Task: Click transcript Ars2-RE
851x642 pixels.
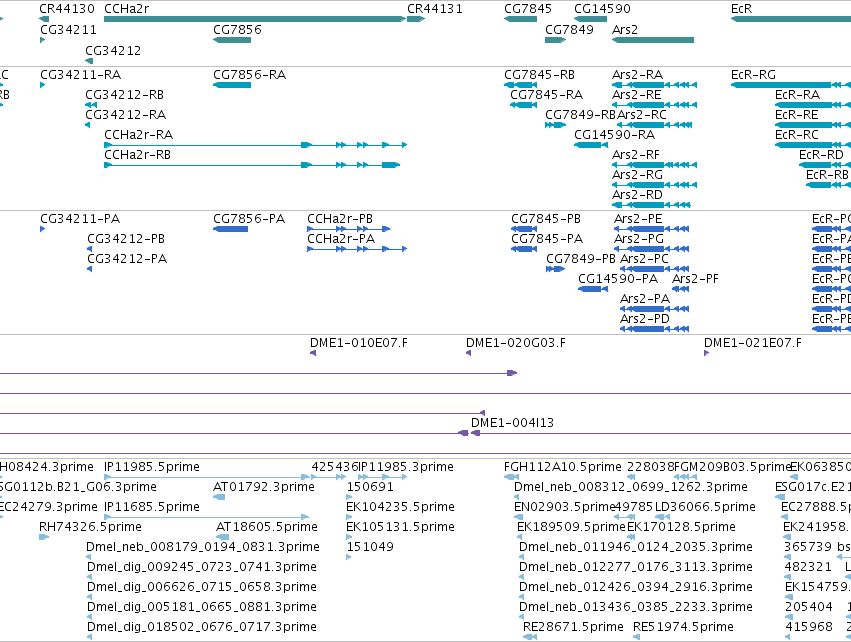Action: (655, 105)
